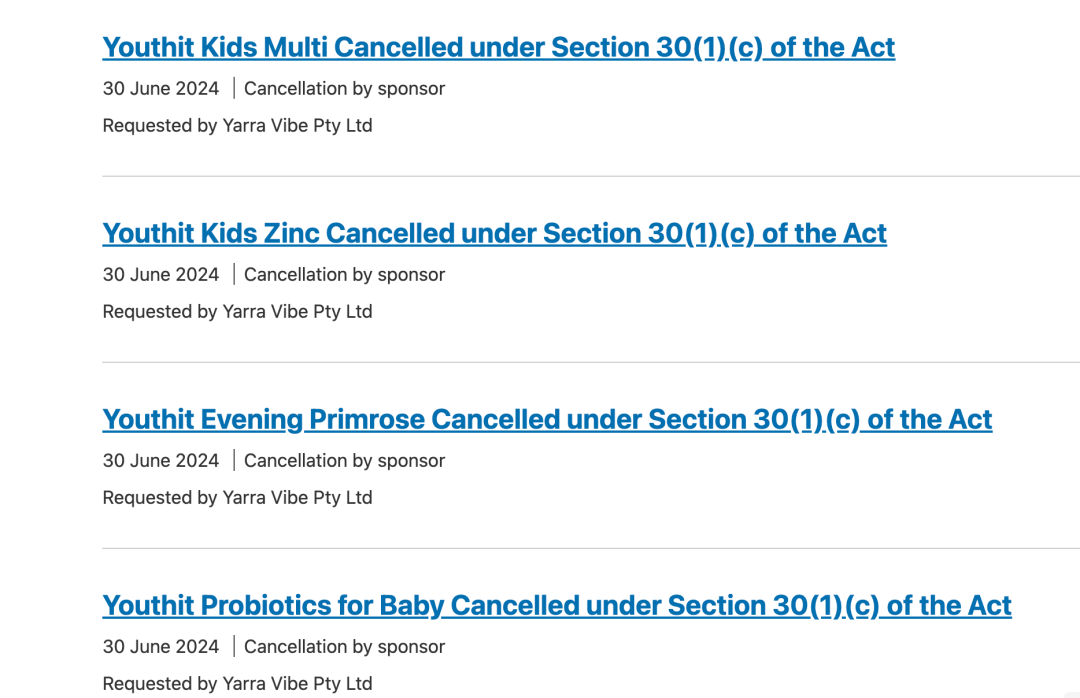
Task: Click 'Requested by Yarra Vibe' under Evening Primrose
Action: click(x=237, y=497)
